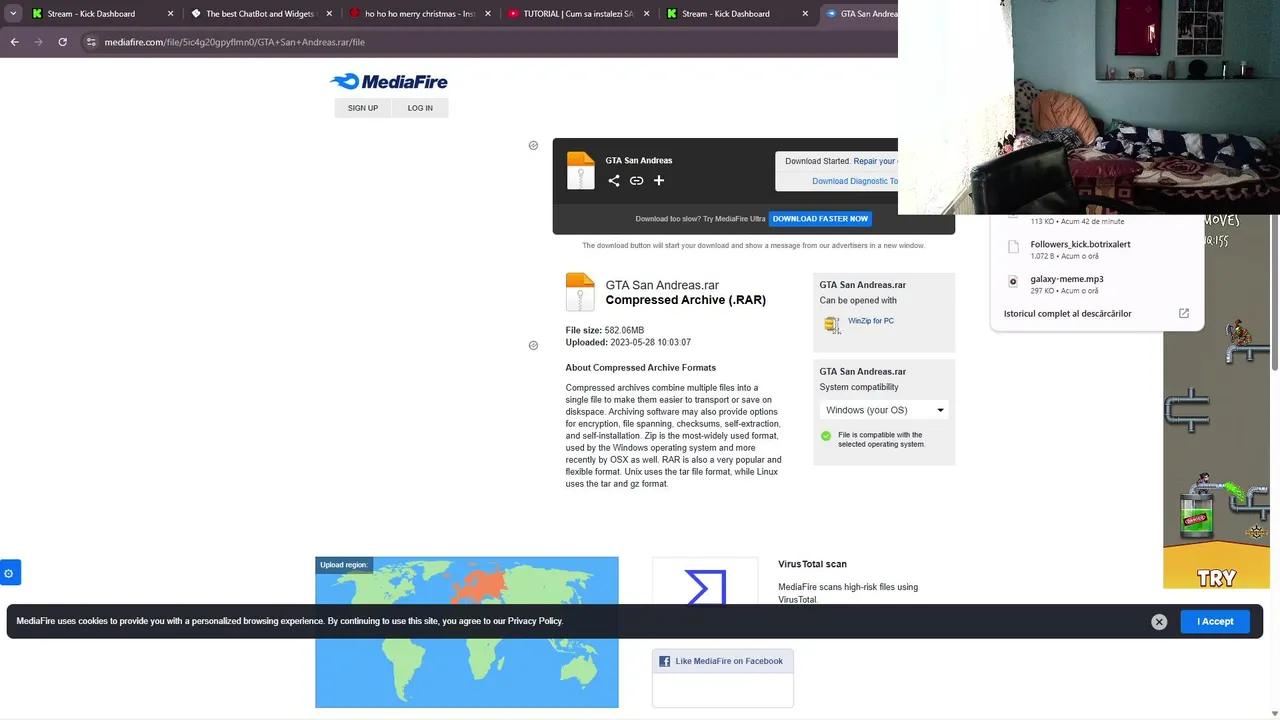Viewport: 1280px width, 720px height.
Task: Click the TRY game advertisement banner
Action: coord(1217,402)
